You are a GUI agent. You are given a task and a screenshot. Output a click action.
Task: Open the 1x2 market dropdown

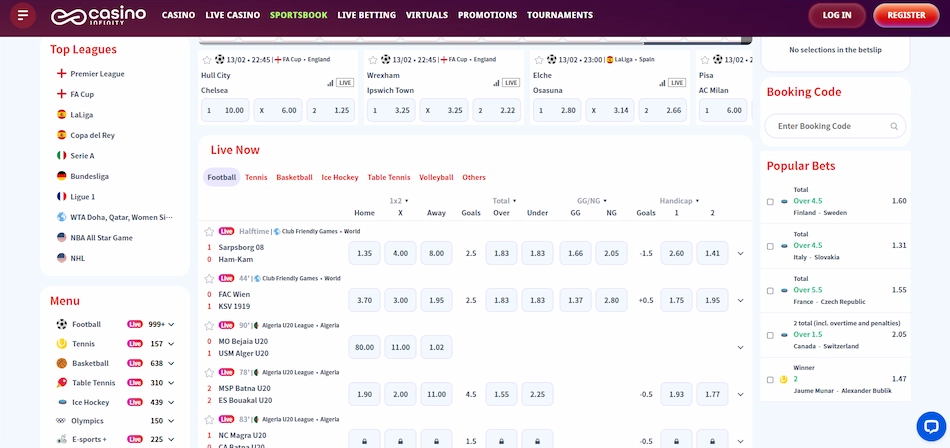[x=399, y=200]
